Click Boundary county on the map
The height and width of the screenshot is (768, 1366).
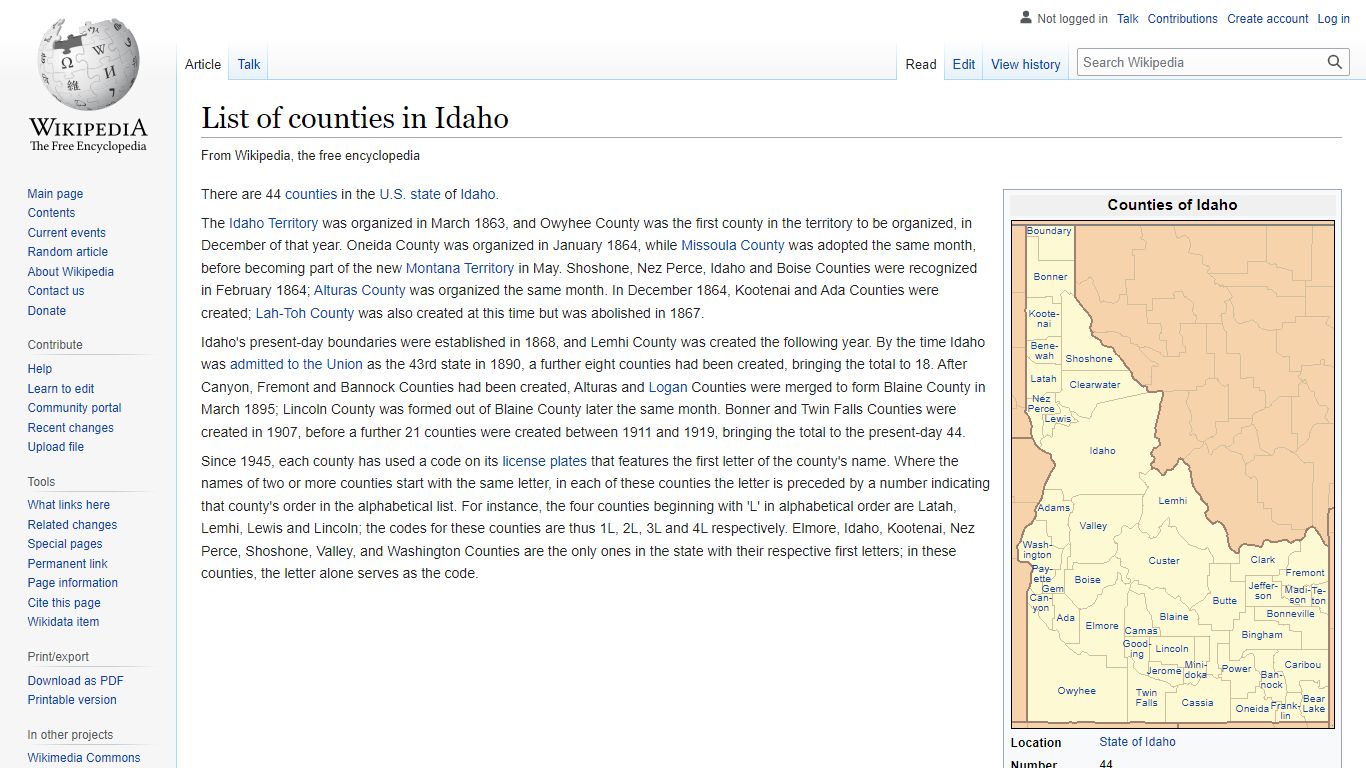point(1049,231)
